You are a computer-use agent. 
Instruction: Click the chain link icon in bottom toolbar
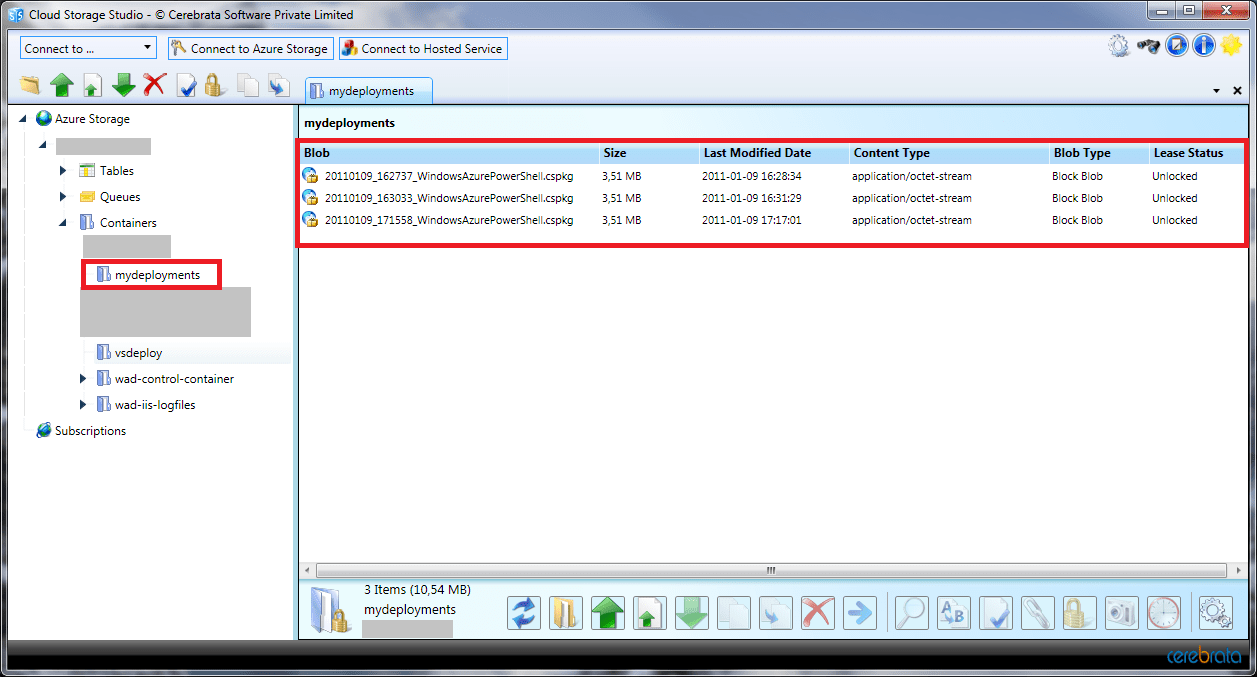[x=1037, y=612]
